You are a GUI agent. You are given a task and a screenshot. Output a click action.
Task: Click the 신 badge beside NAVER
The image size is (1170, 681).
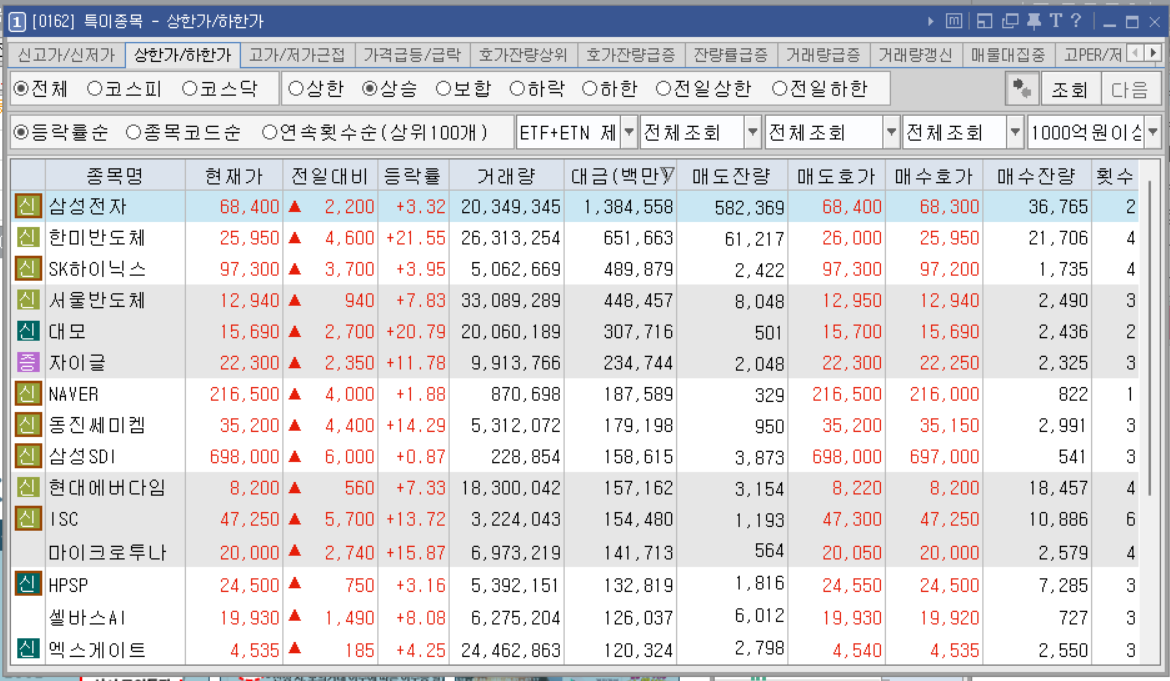28,394
